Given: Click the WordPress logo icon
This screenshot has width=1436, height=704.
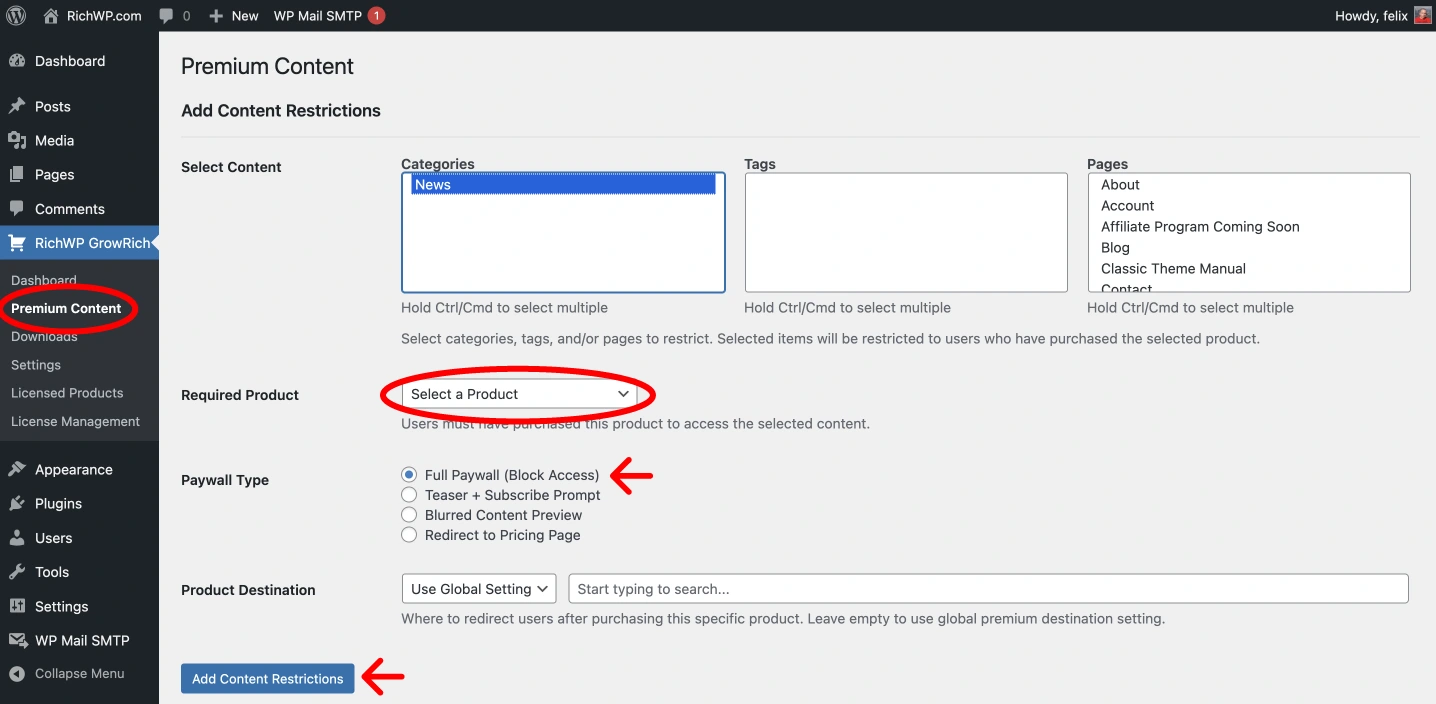Looking at the screenshot, I should click(16, 16).
